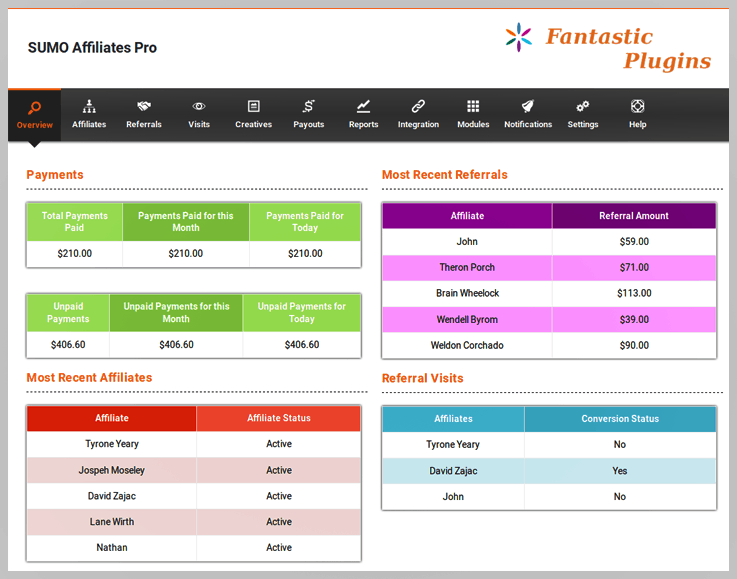
Task: Select the Referrals tab label
Action: 144,125
